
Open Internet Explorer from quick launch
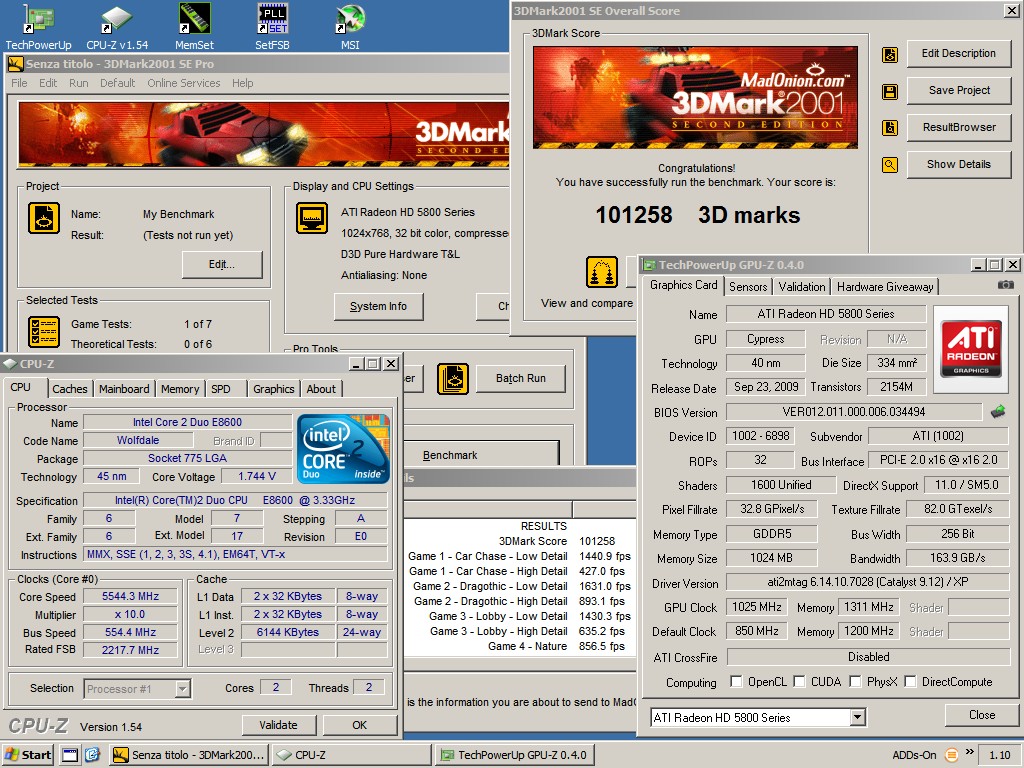92,755
